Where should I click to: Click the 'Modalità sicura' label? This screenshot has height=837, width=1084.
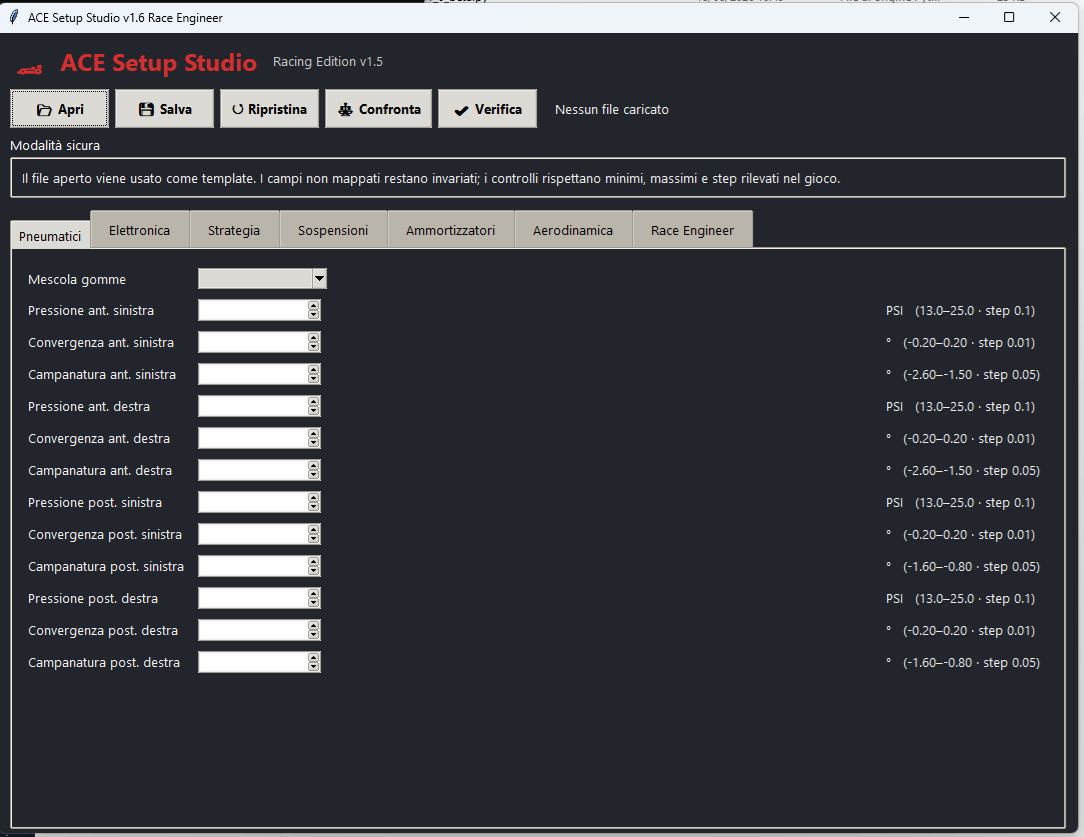point(55,145)
